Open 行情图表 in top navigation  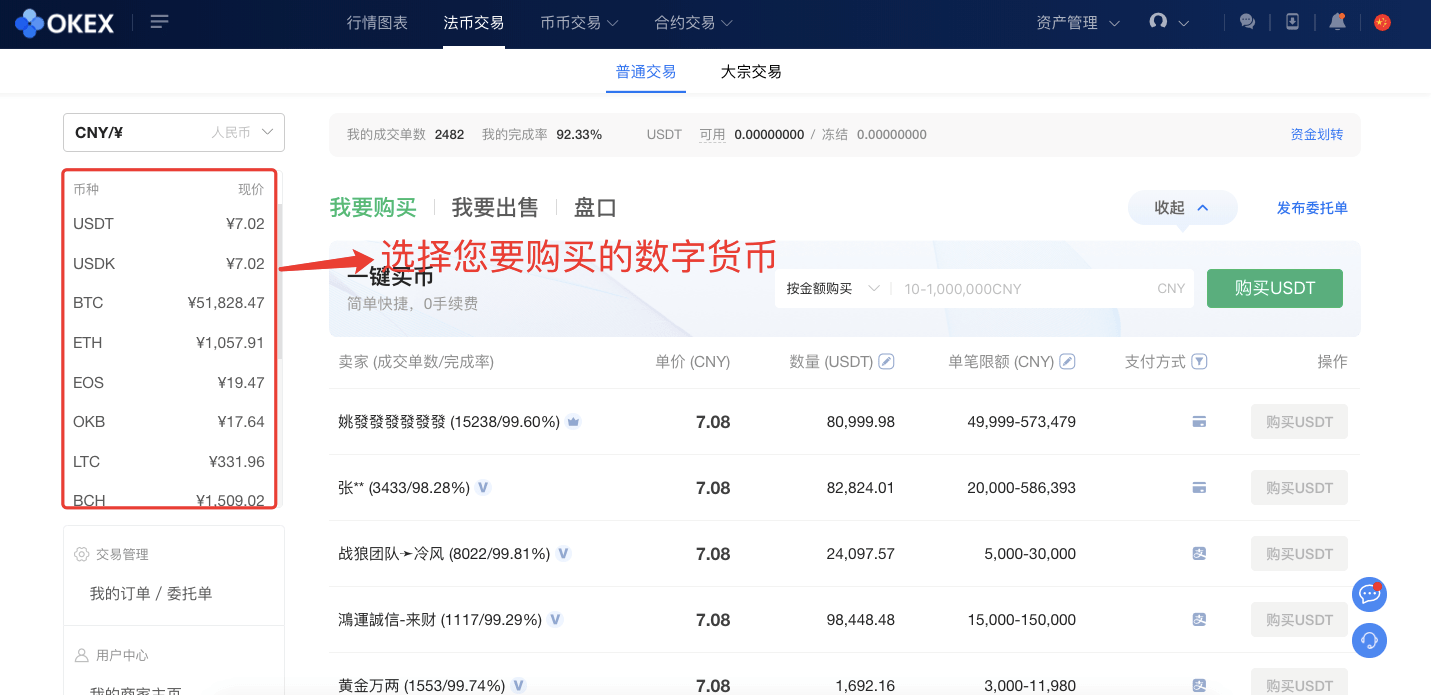pyautogui.click(x=377, y=22)
